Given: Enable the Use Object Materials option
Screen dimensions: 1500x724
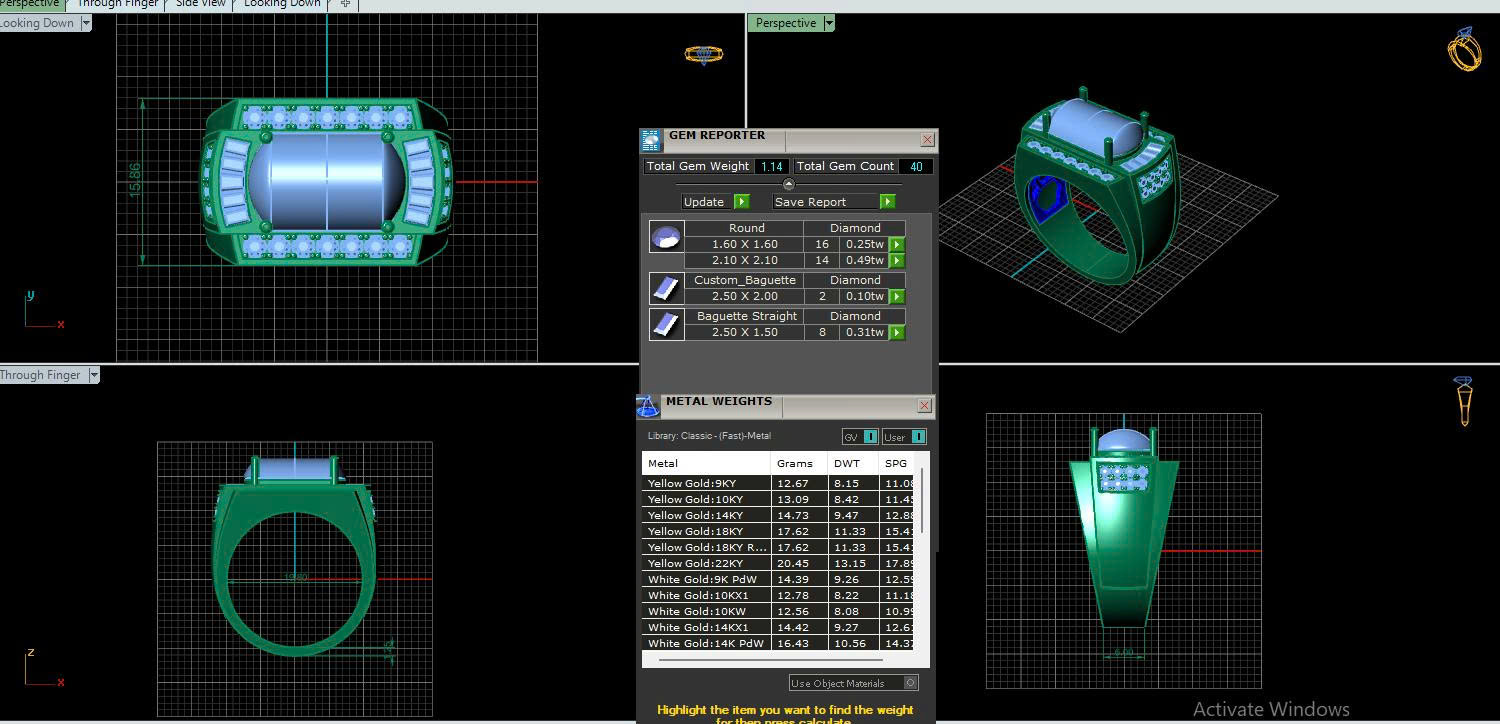Looking at the screenshot, I should 910,683.
